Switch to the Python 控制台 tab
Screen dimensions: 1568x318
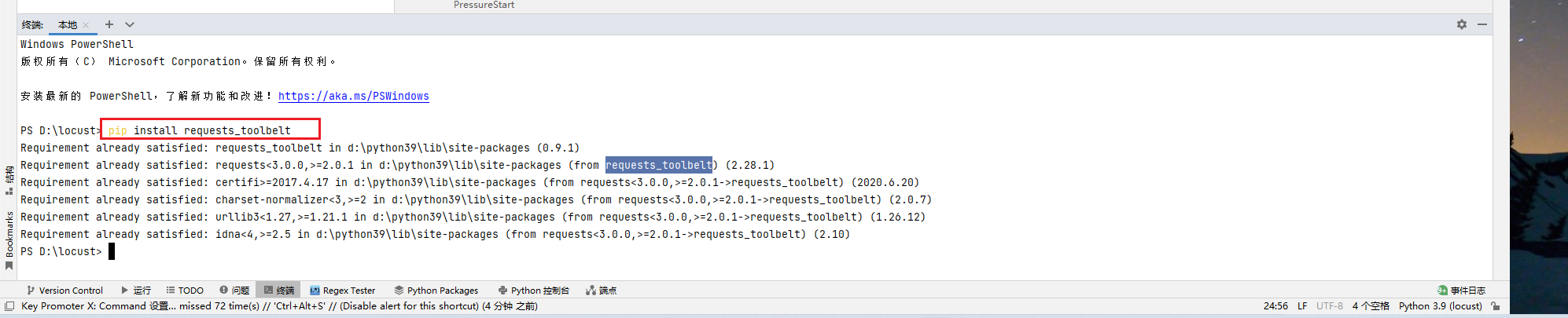click(534, 291)
